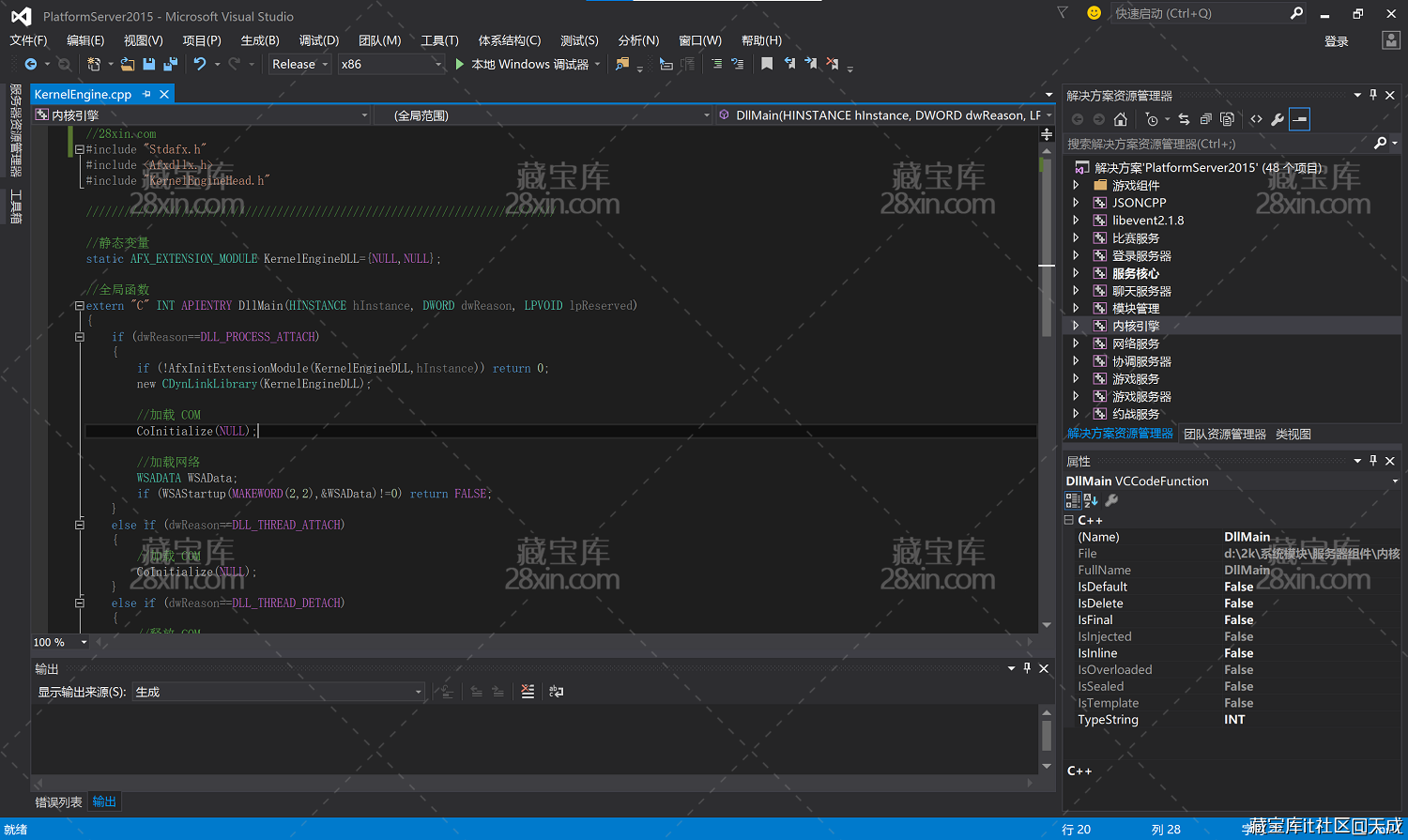Click the feedback smiley face icon
Image resolution: width=1408 pixels, height=840 pixels.
(x=1094, y=13)
